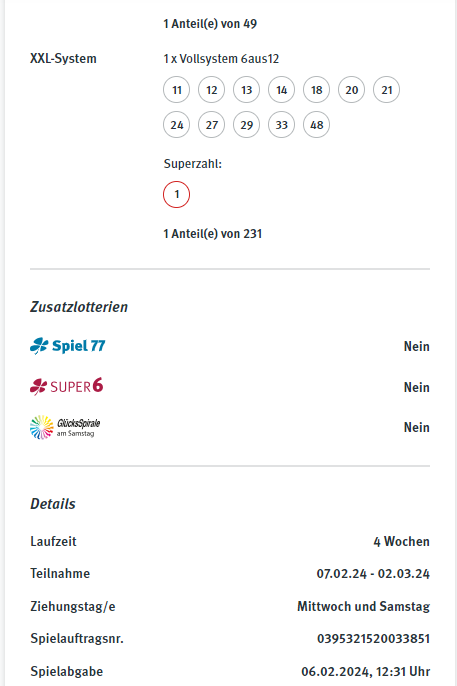
Task: Select lottery number ball 24
Action: pos(177,125)
